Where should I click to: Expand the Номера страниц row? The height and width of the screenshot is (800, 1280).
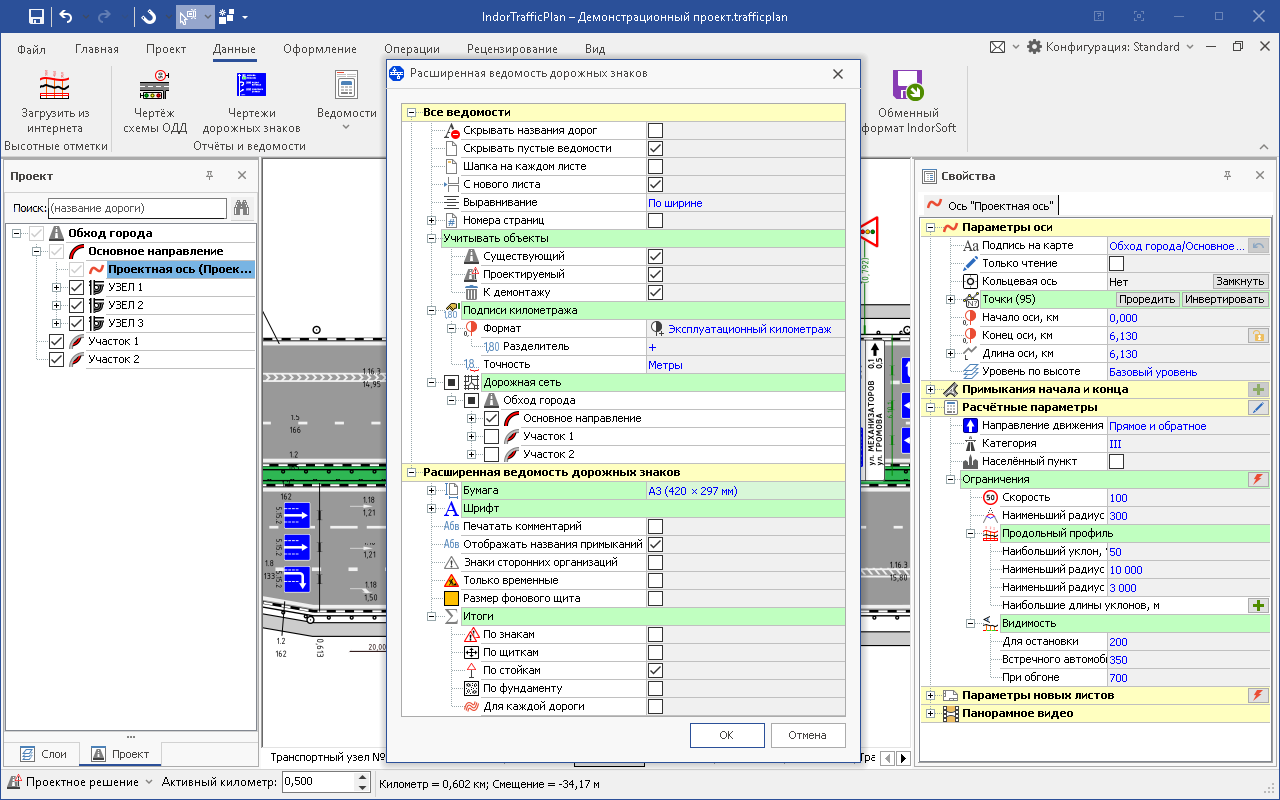431,220
